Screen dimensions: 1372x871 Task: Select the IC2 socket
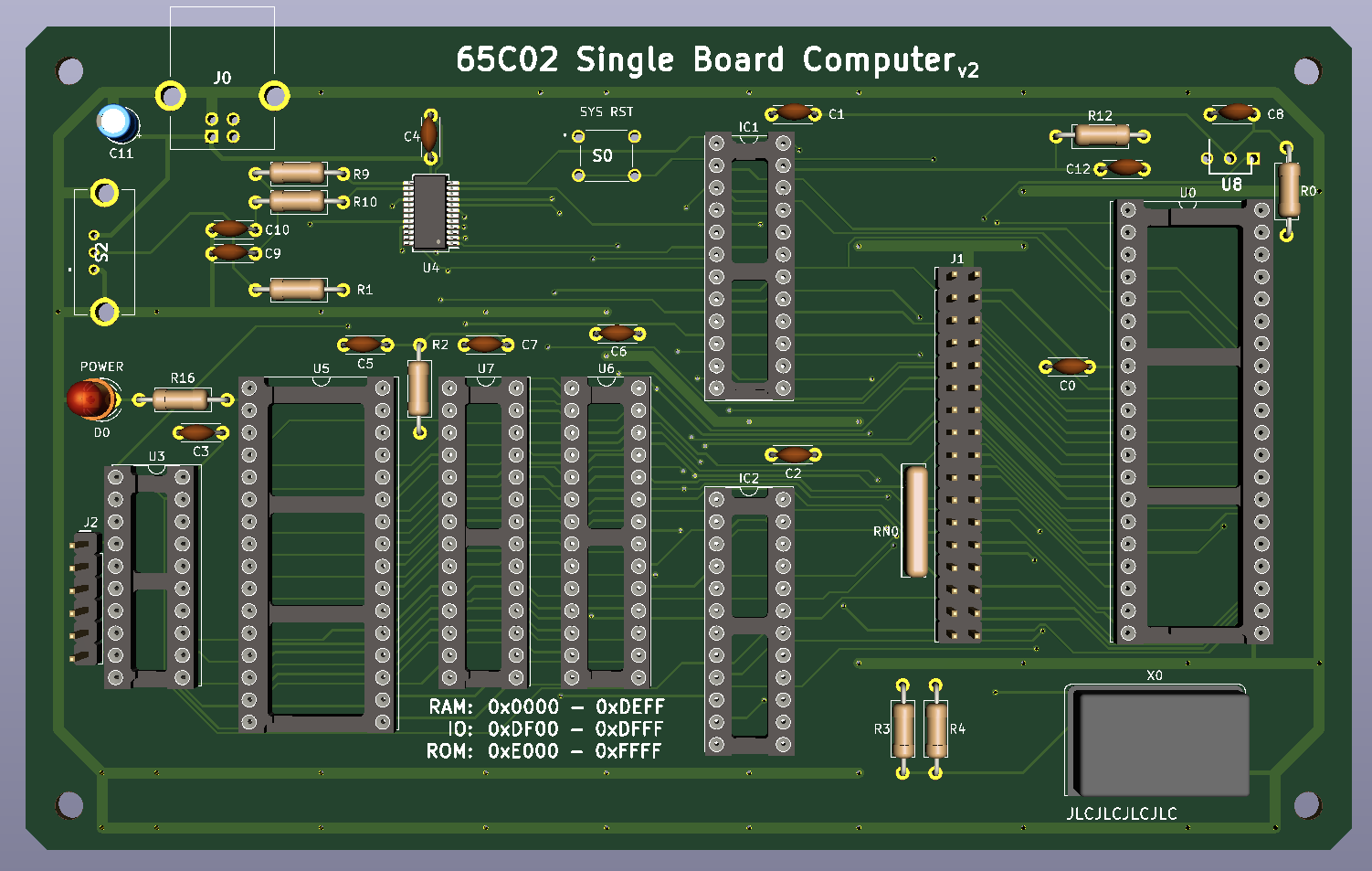(749, 621)
